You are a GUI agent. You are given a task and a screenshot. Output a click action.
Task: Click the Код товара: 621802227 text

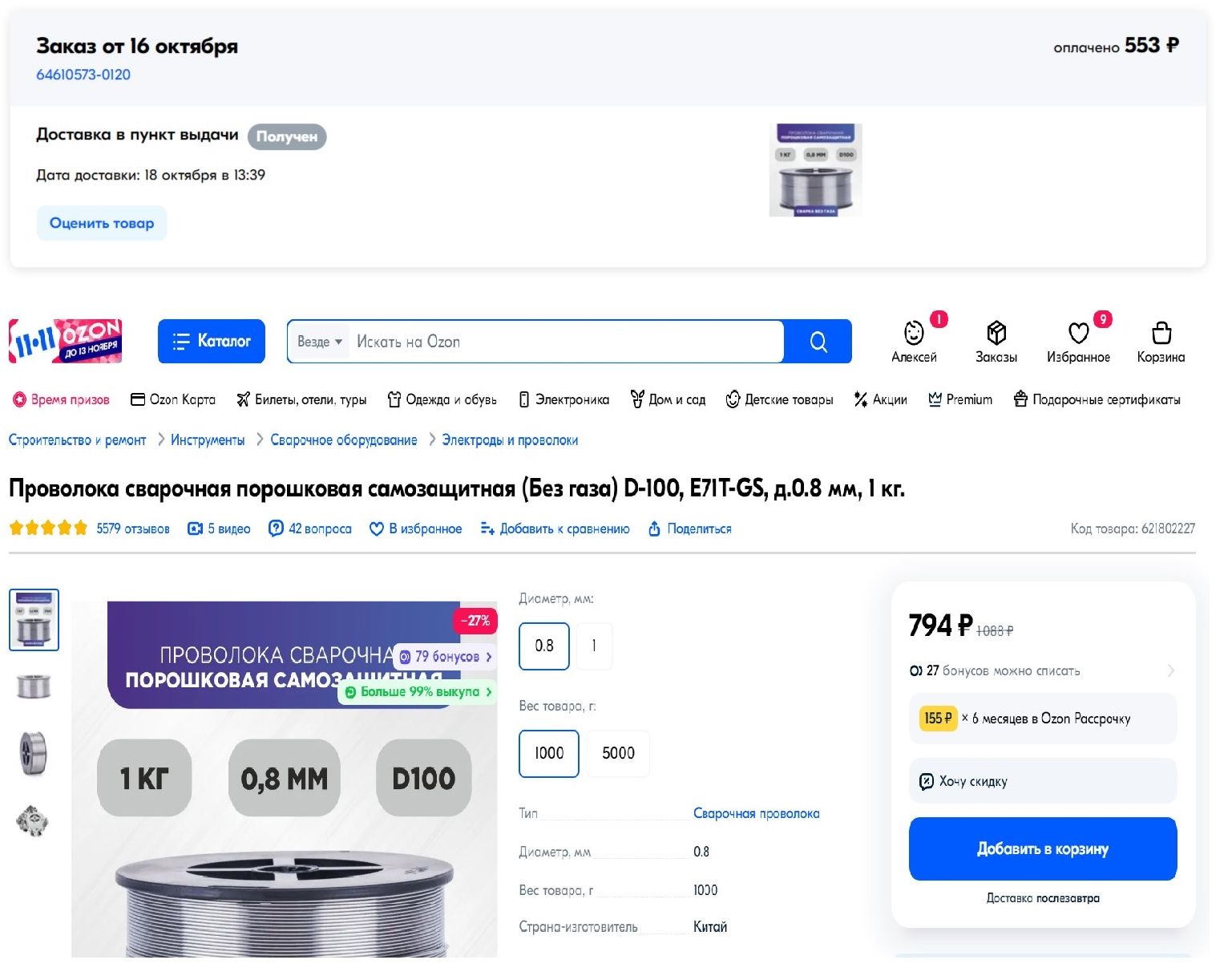(1133, 528)
